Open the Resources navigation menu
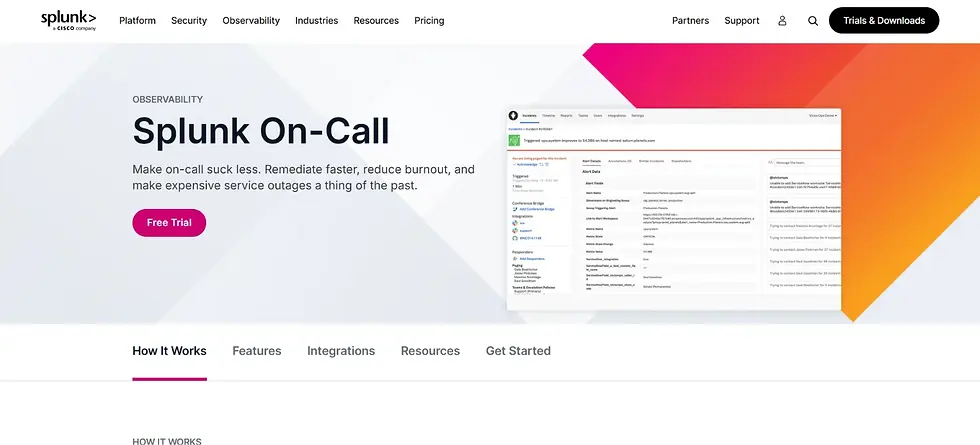 pos(376,21)
